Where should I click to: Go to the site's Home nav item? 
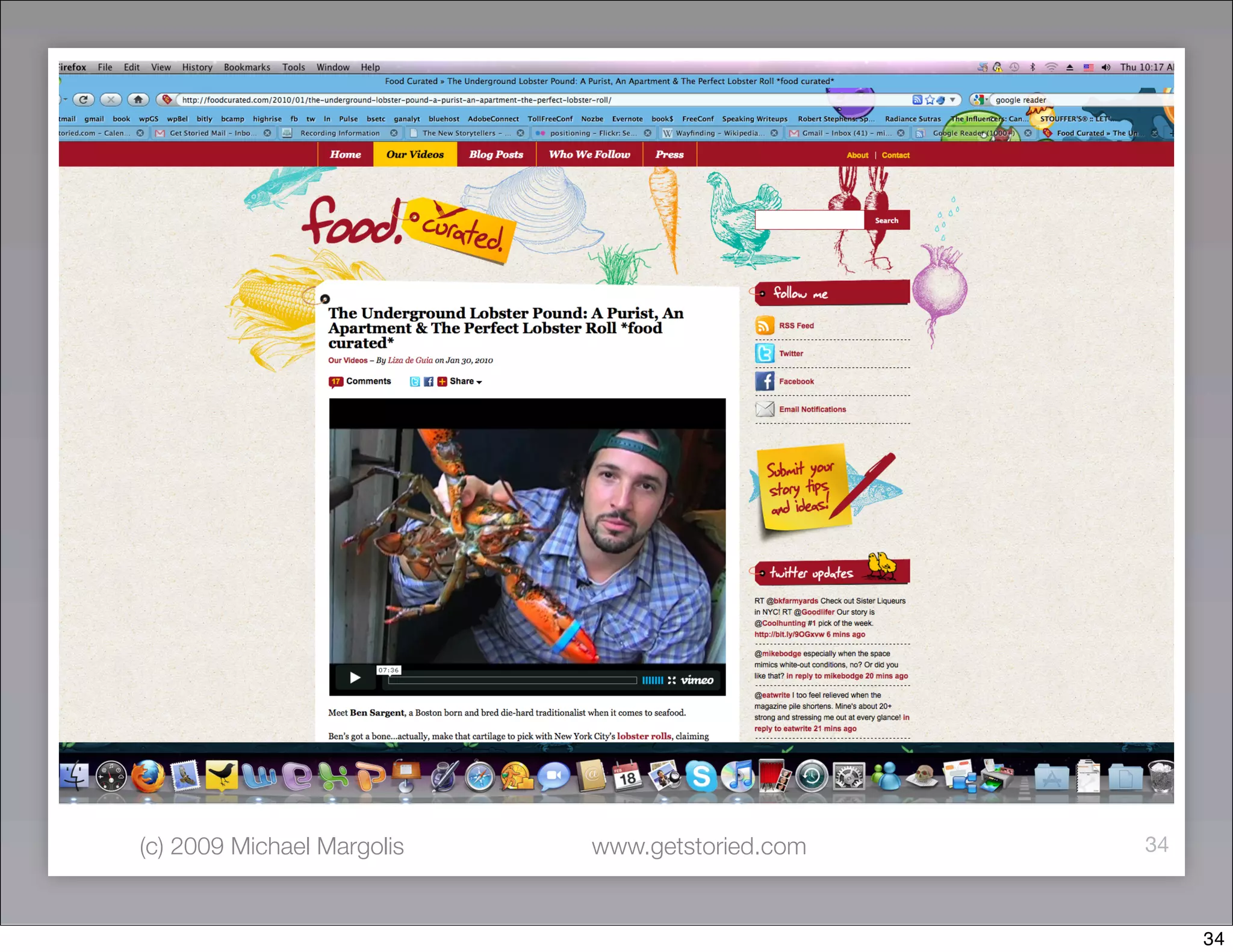click(346, 155)
